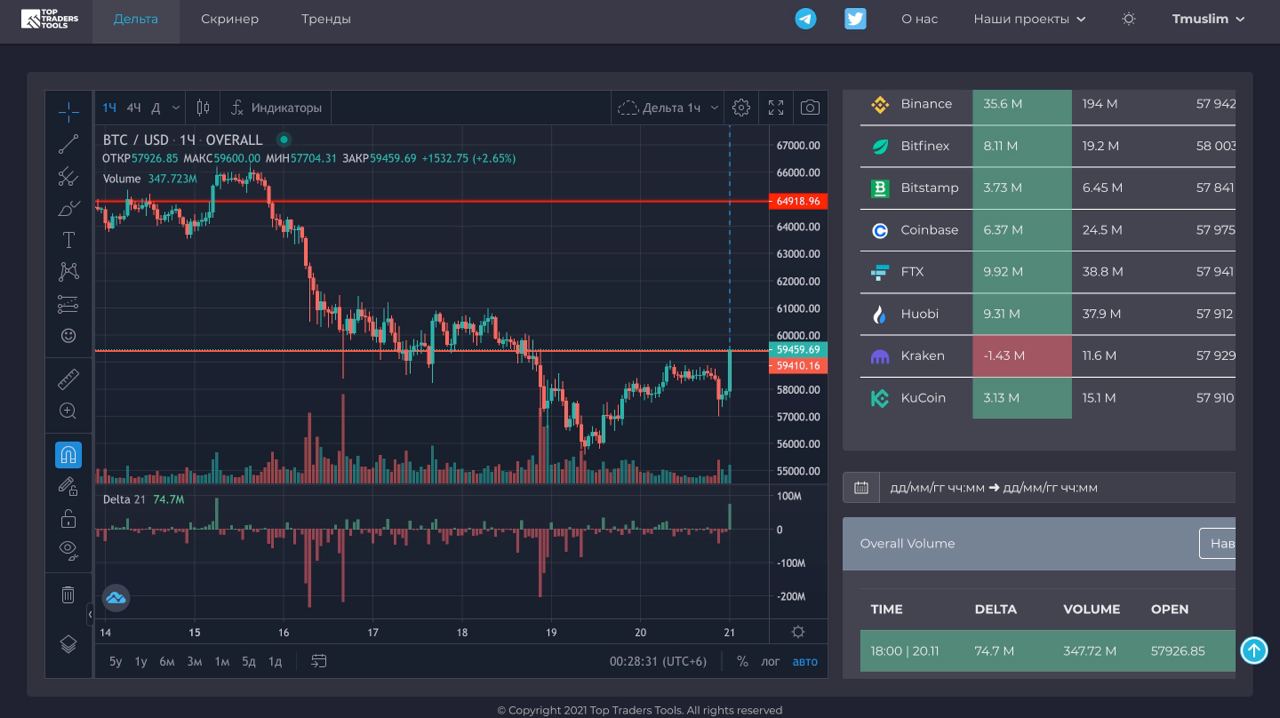The image size is (1280, 718).
Task: Select the Д daily timeframe
Action: point(156,108)
